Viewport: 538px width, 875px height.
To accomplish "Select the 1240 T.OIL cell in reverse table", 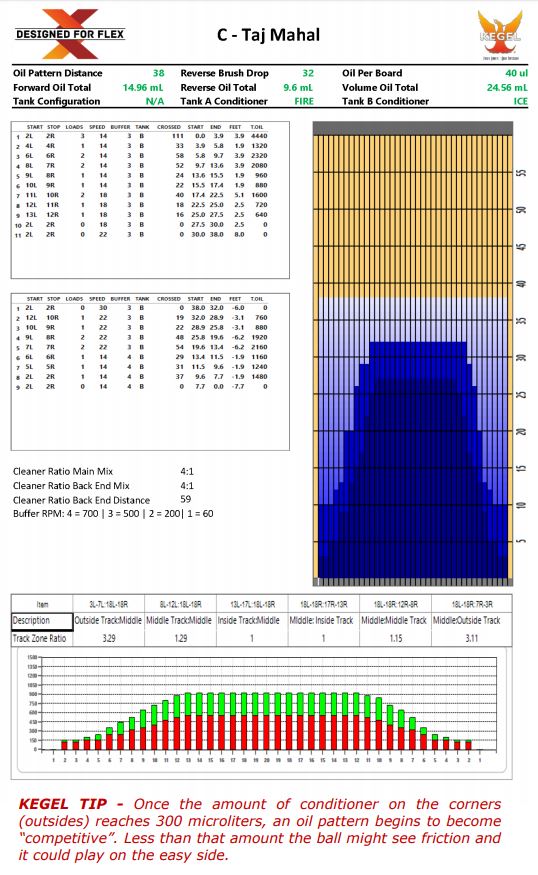I will [259, 367].
